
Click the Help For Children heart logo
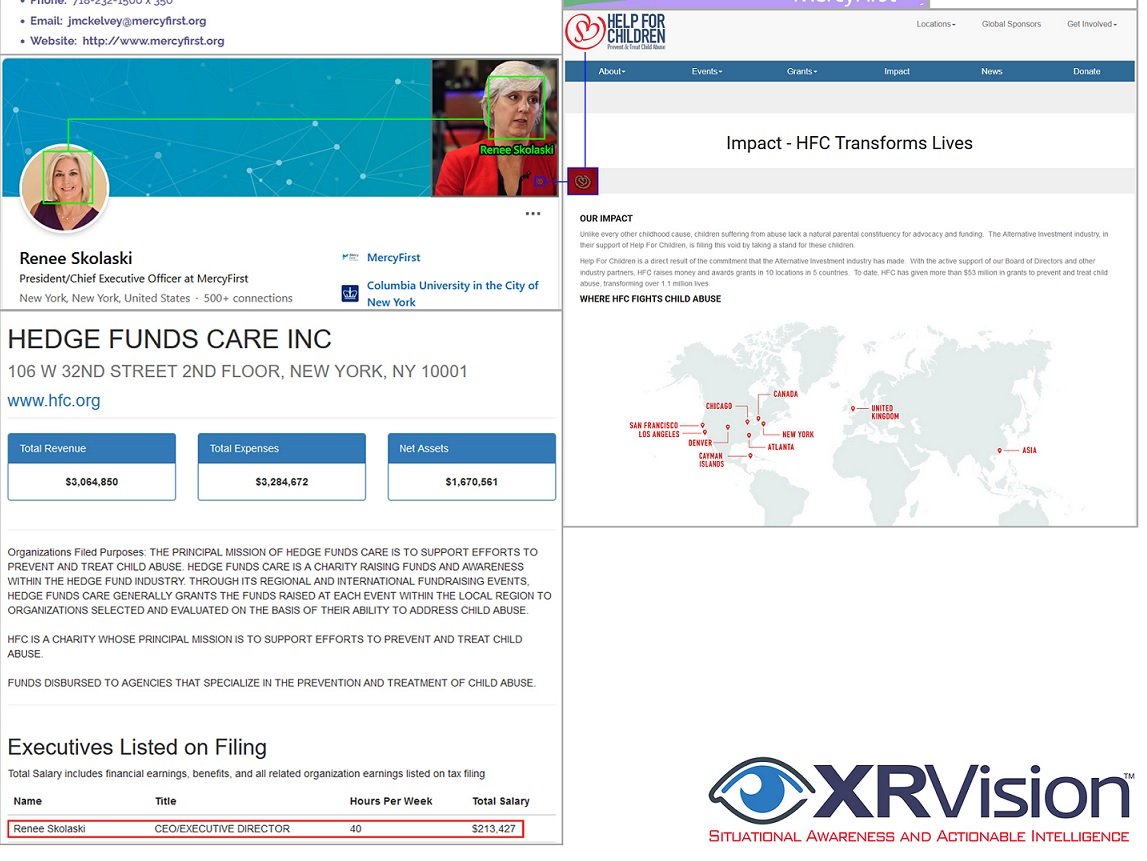pos(585,31)
